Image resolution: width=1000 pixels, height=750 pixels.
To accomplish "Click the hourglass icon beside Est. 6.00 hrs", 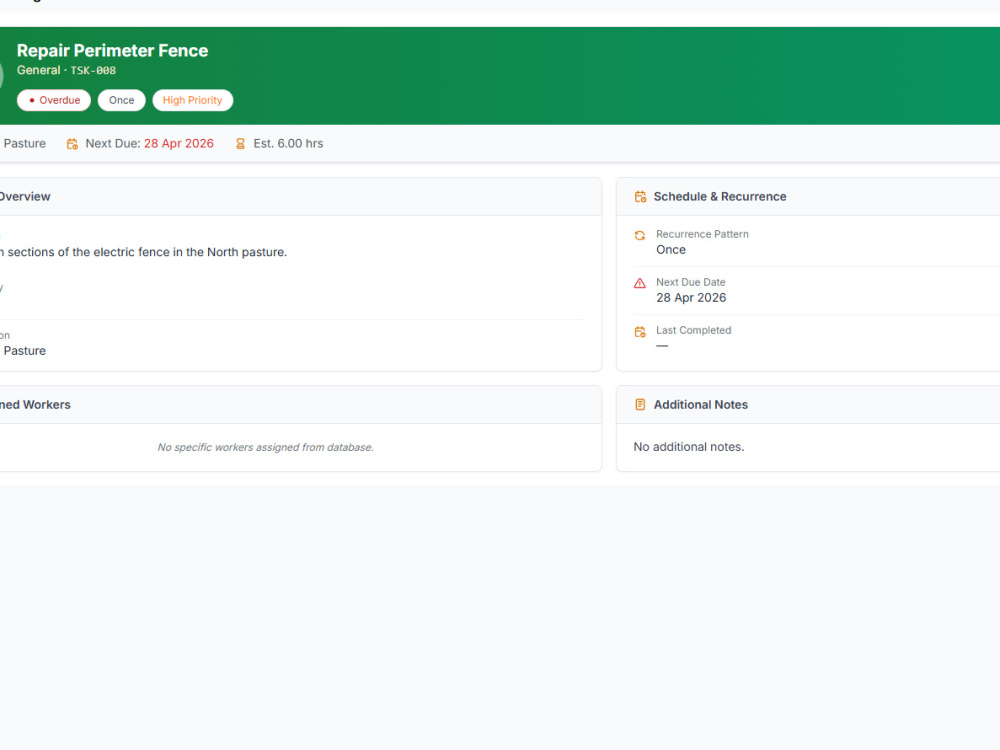I will point(240,144).
